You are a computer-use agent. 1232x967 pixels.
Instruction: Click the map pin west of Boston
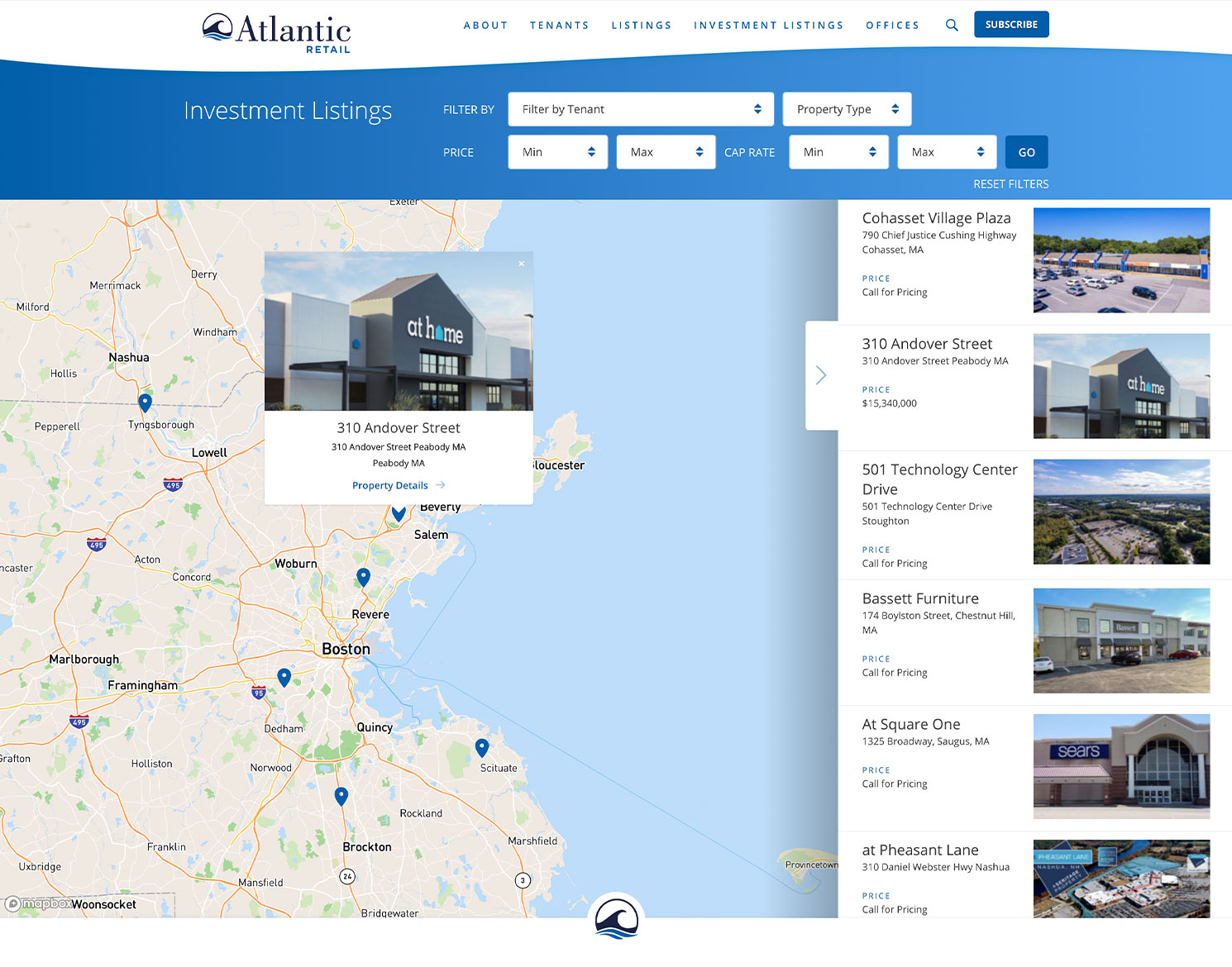click(284, 678)
